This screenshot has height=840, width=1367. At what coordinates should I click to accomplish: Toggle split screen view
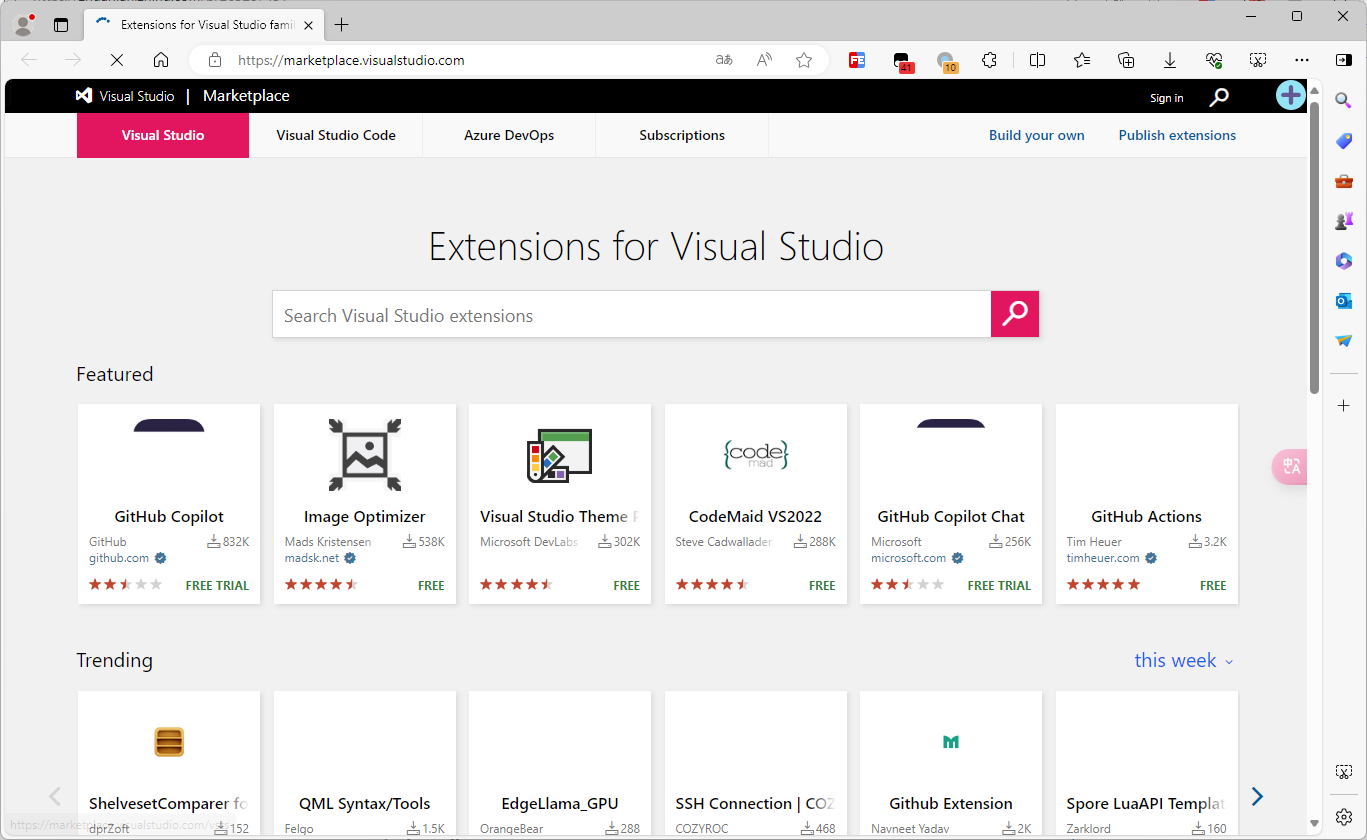pos(1037,60)
